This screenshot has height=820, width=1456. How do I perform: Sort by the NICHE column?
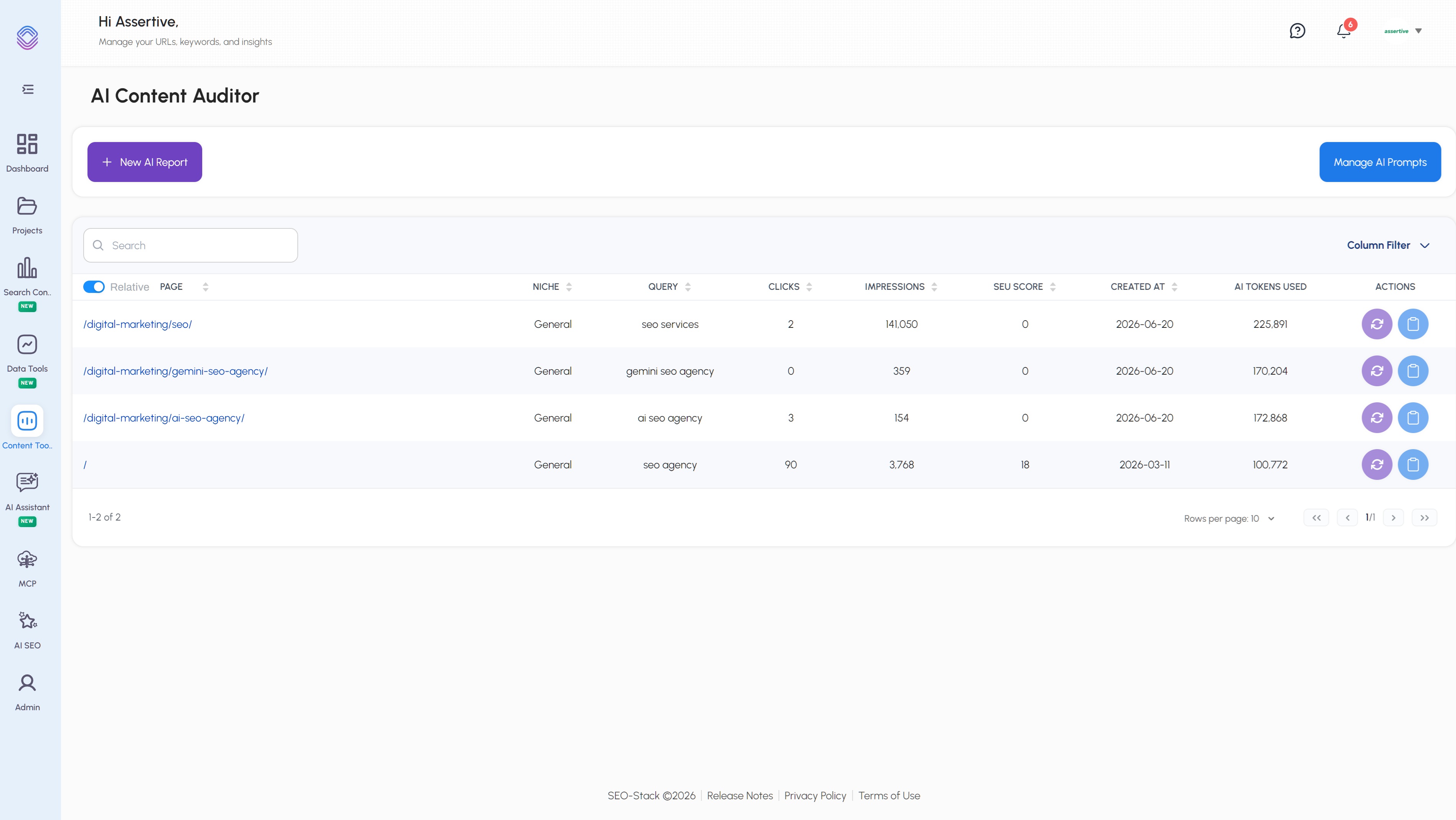tap(569, 287)
